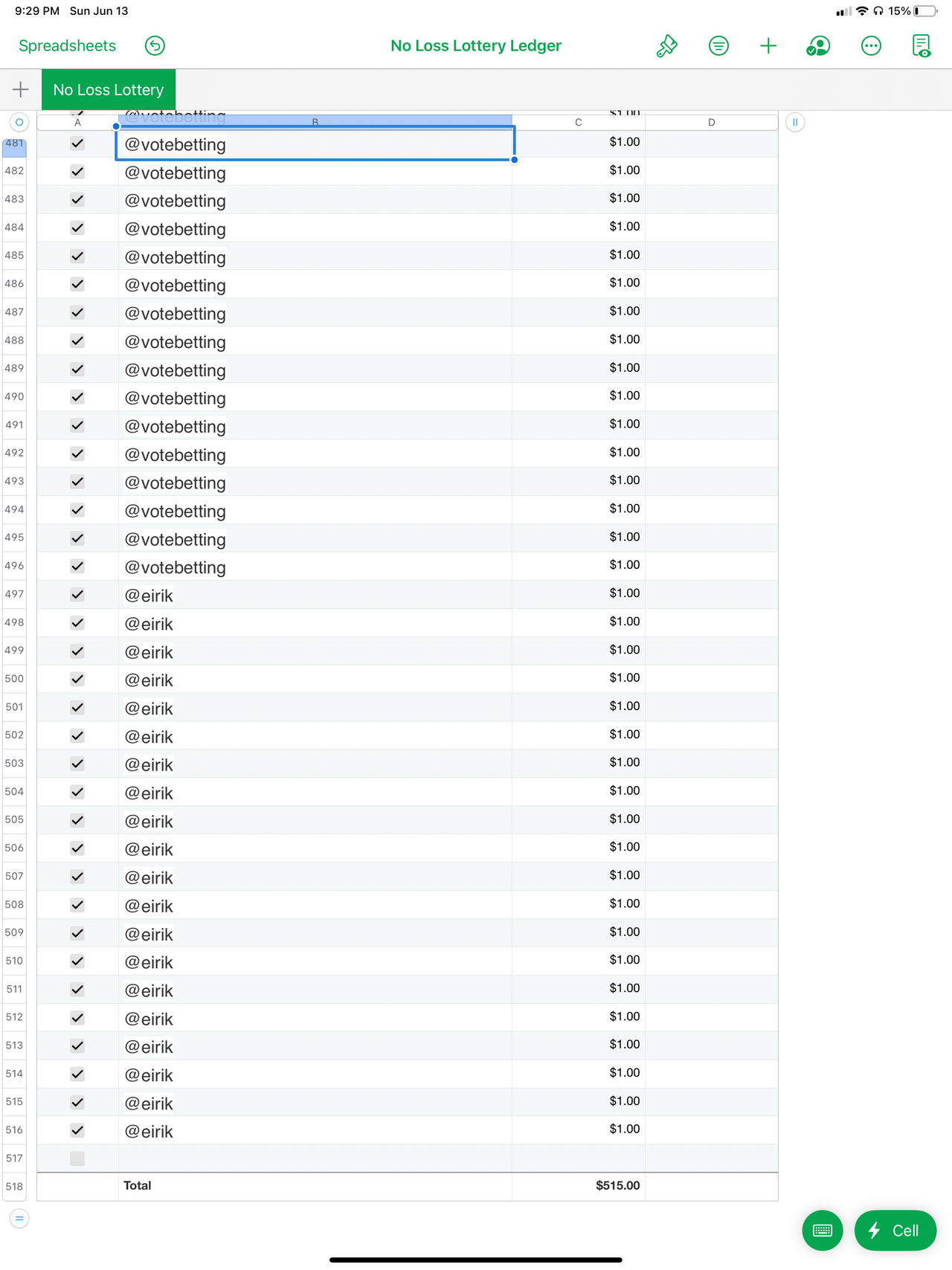This screenshot has width=952, height=1270.
Task: Tap the battery indicator in status bar
Action: [925, 11]
